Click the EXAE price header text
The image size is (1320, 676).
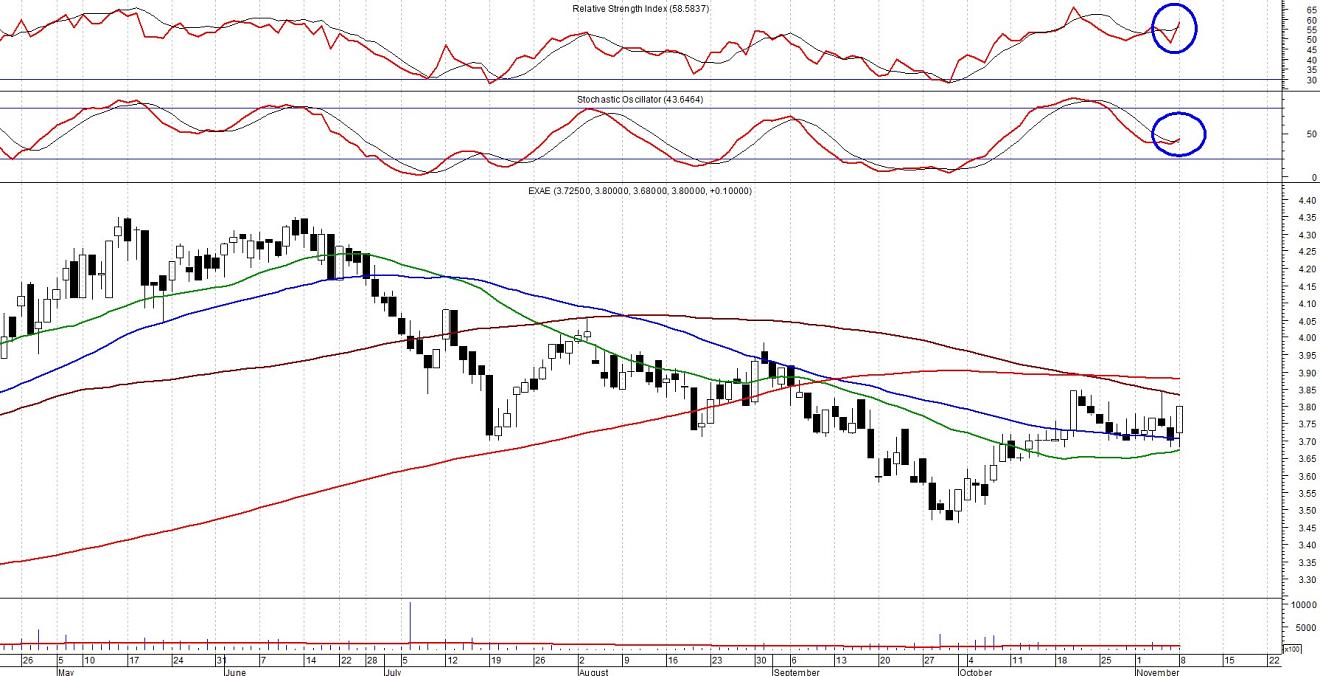(x=641, y=190)
